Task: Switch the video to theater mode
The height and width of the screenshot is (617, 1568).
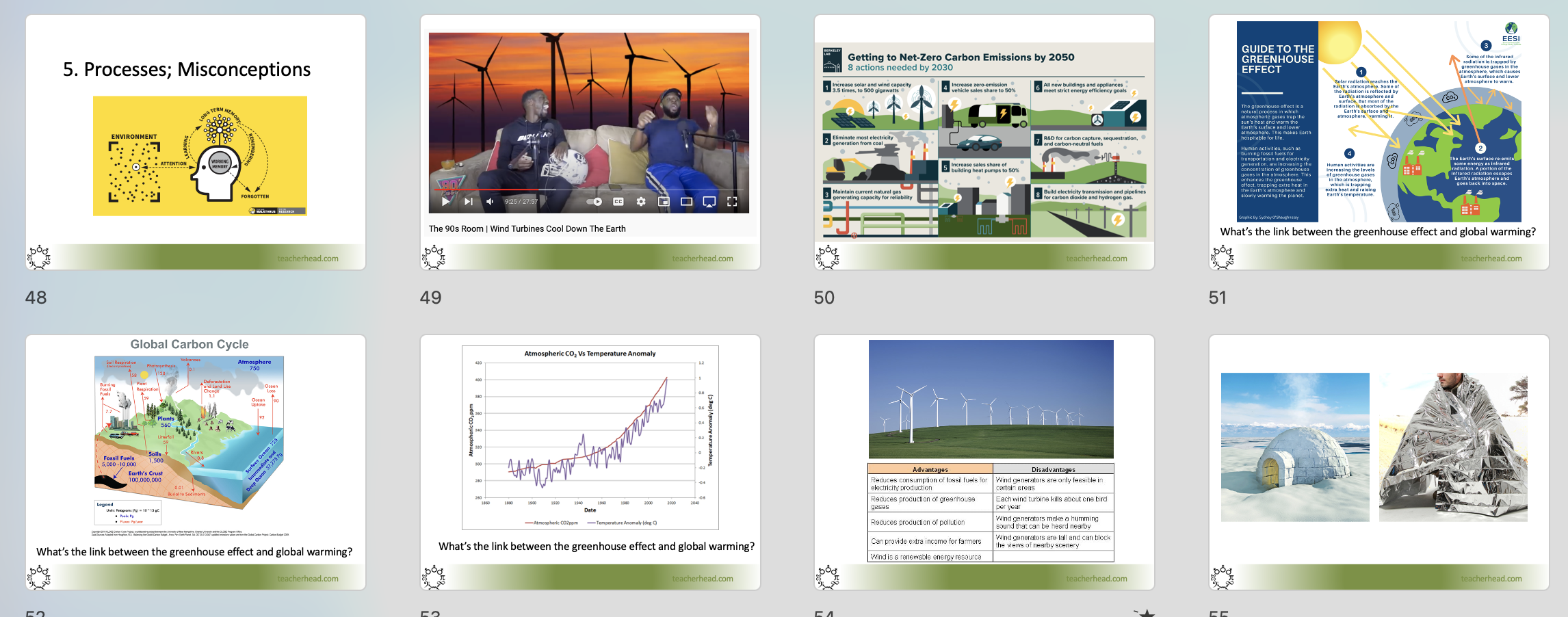Action: 686,202
